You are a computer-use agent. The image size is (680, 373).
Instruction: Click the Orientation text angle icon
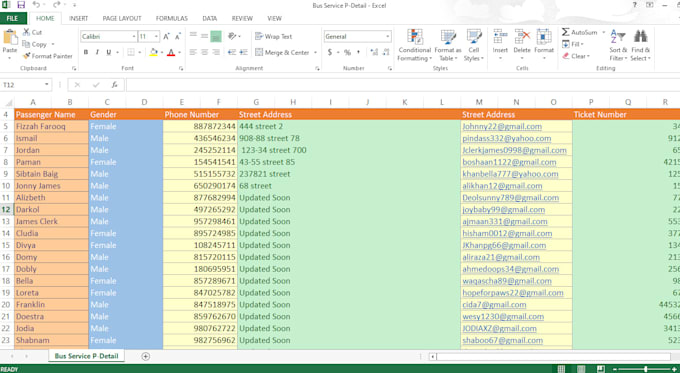[232, 36]
